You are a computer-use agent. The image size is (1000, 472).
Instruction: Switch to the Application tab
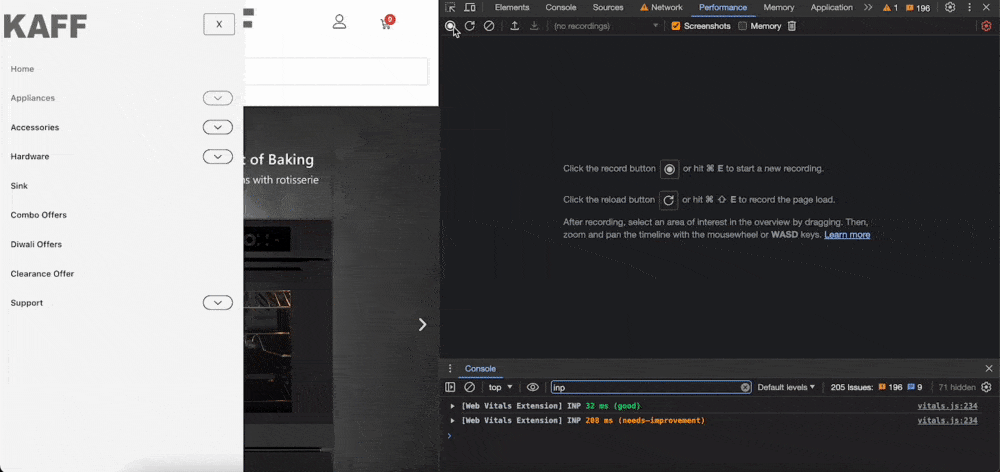tap(832, 8)
